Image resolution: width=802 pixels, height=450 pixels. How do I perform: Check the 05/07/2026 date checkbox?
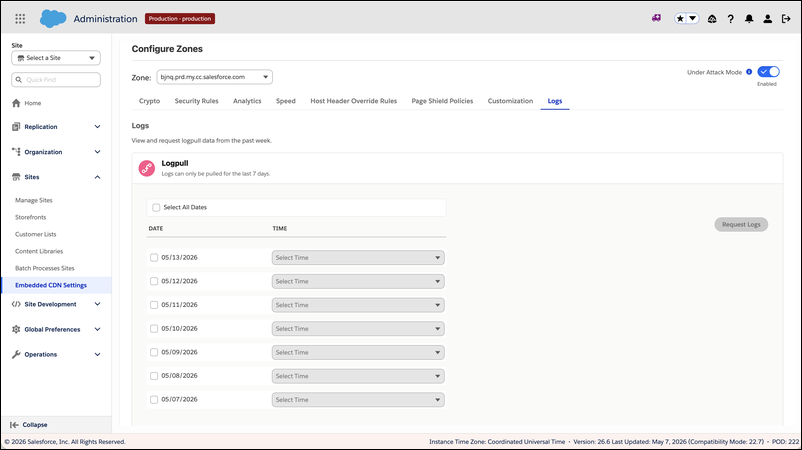(x=154, y=400)
